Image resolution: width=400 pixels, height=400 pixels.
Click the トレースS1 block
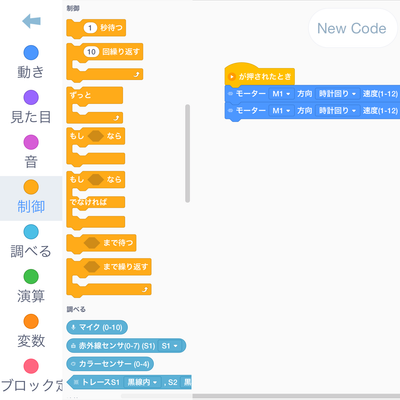(x=129, y=382)
